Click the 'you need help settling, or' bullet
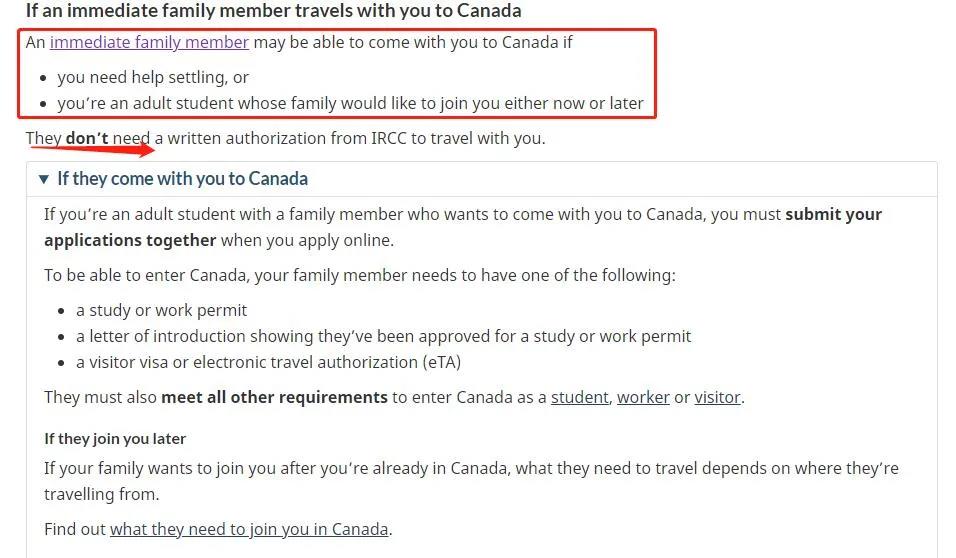The height and width of the screenshot is (558, 956). pyautogui.click(x=153, y=77)
